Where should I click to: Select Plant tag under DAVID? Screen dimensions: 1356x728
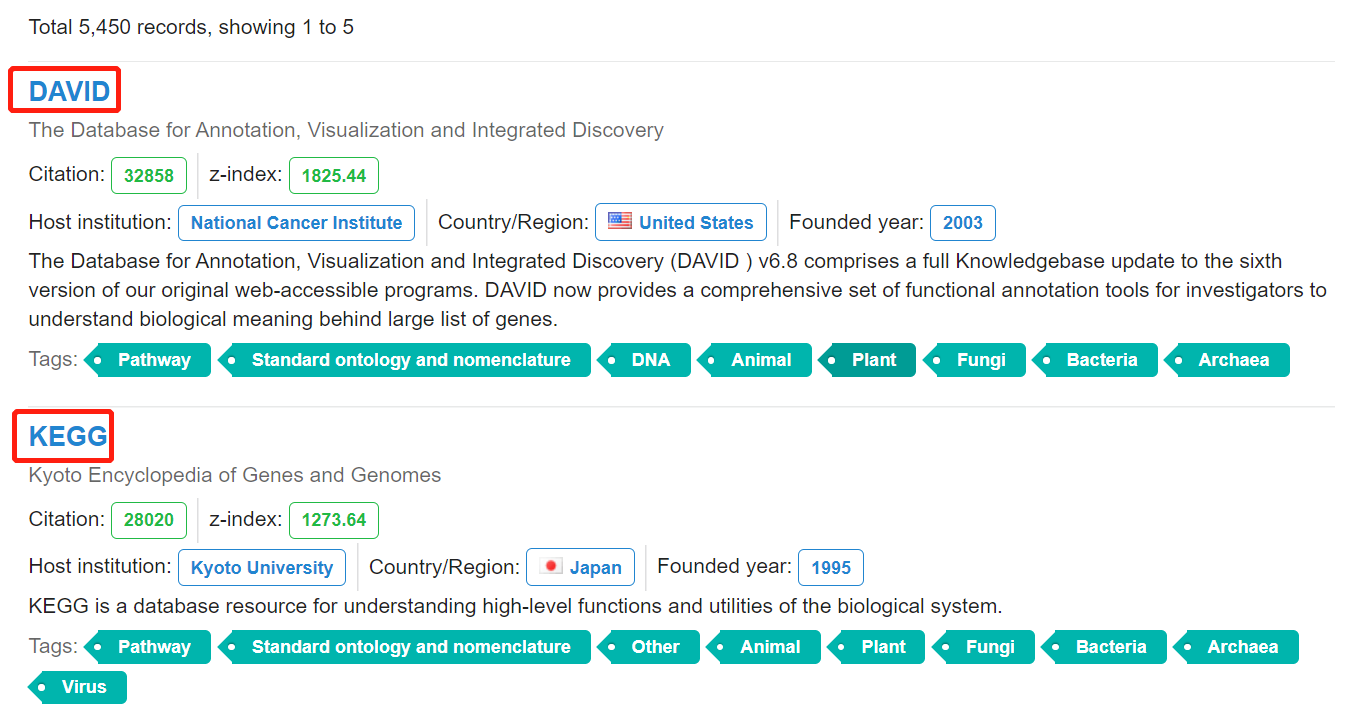click(x=867, y=360)
